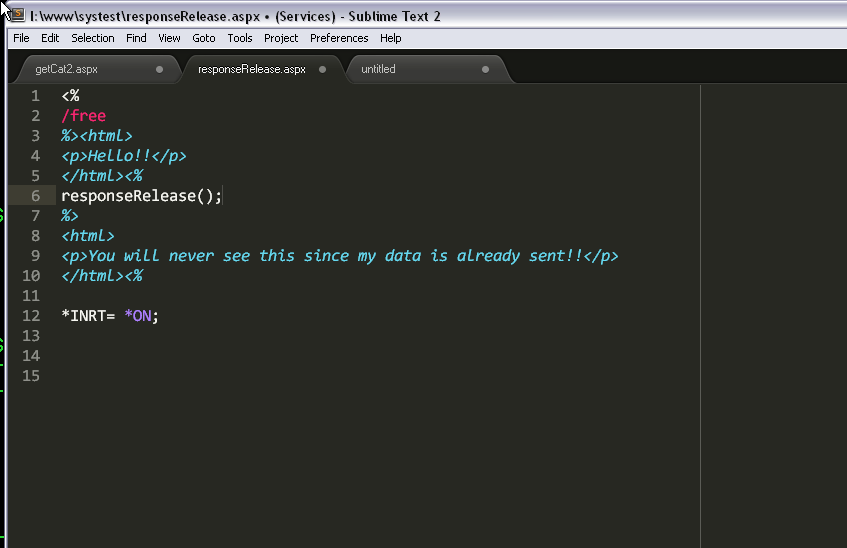This screenshot has width=847, height=548.
Task: Click line number 15 in the gutter
Action: (31, 376)
